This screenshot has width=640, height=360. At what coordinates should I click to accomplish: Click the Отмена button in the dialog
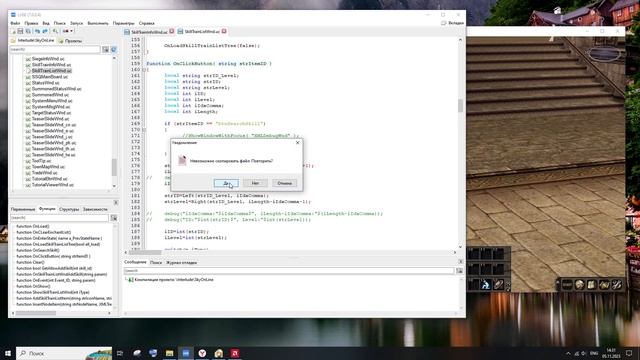[284, 183]
